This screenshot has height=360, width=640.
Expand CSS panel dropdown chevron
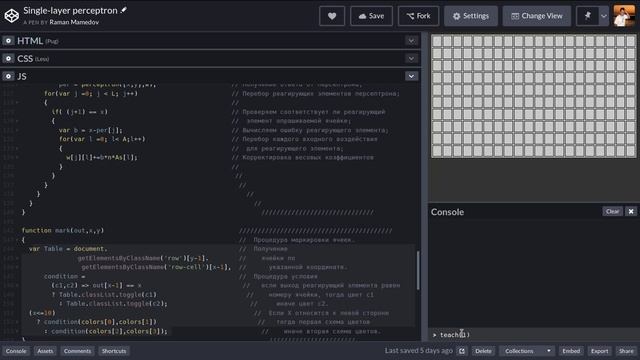[x=411, y=58]
